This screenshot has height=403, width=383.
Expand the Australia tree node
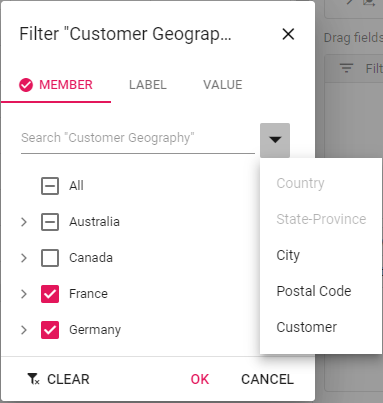tap(24, 222)
